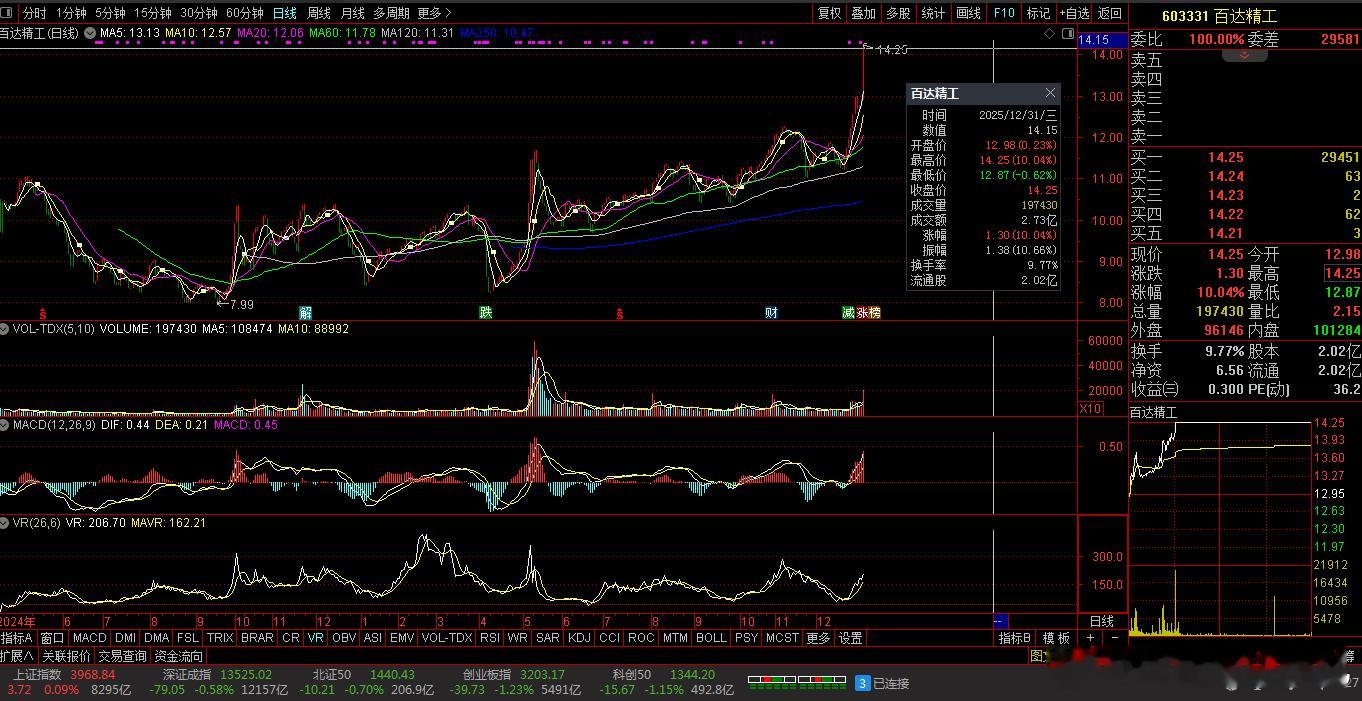The width and height of the screenshot is (1362, 701).
Task: Add stock with +自选 button
Action: pos(1075,13)
